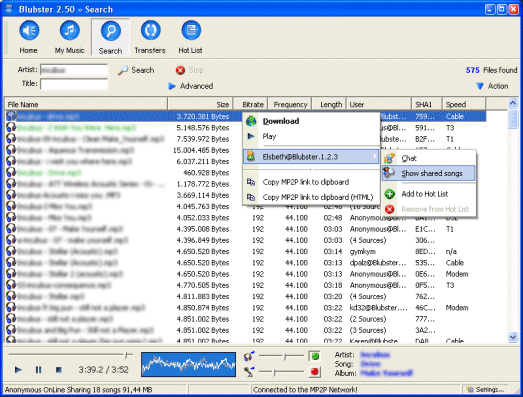The image size is (523, 397).
Task: Focus the Title input field
Action: coord(74,84)
